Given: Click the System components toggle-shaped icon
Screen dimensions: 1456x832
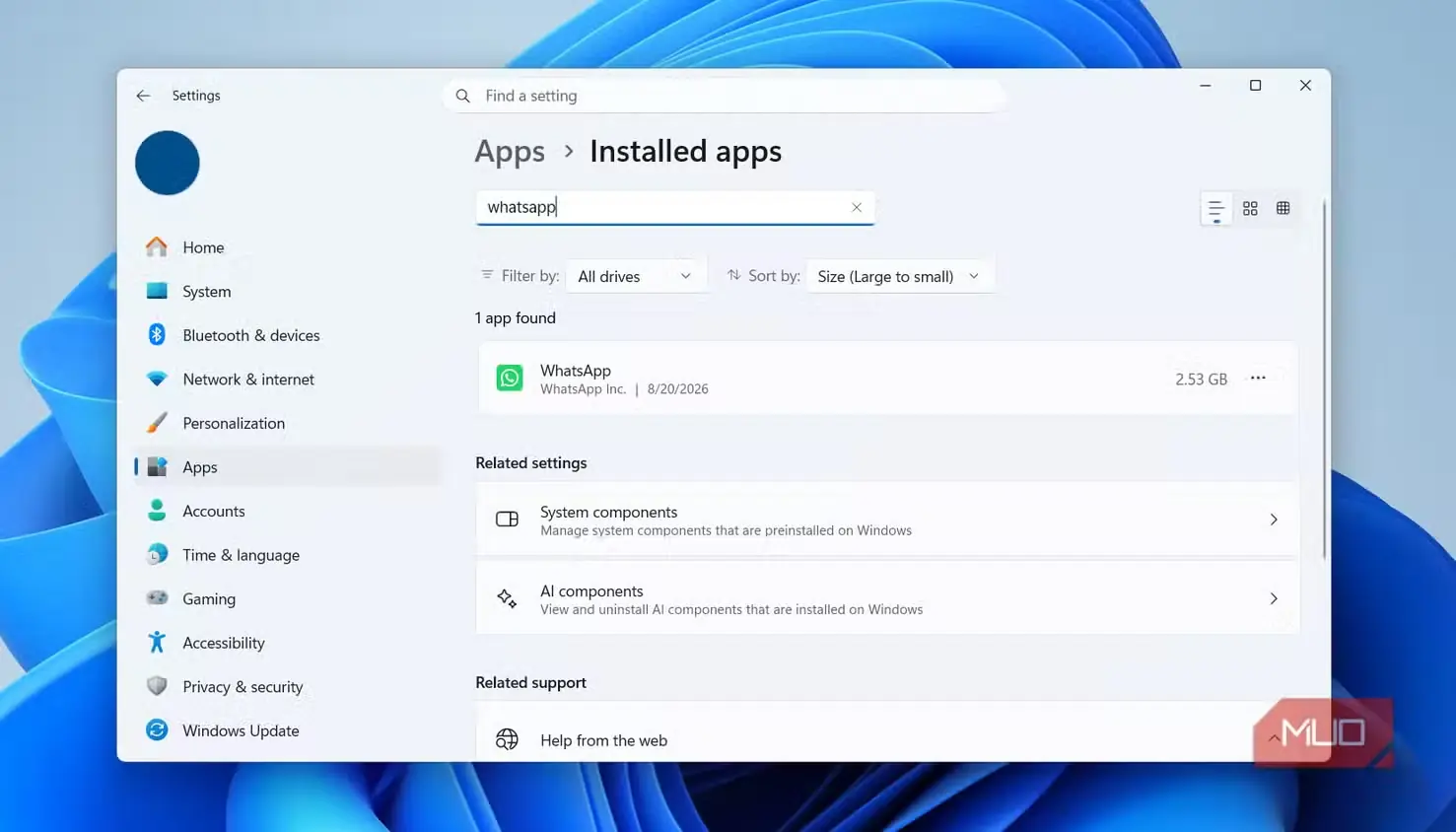Looking at the screenshot, I should 507,520.
